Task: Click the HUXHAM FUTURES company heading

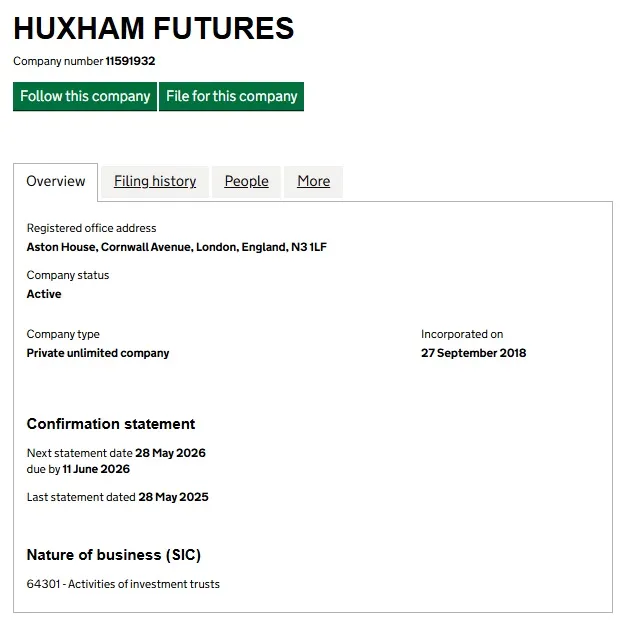Action: [154, 28]
